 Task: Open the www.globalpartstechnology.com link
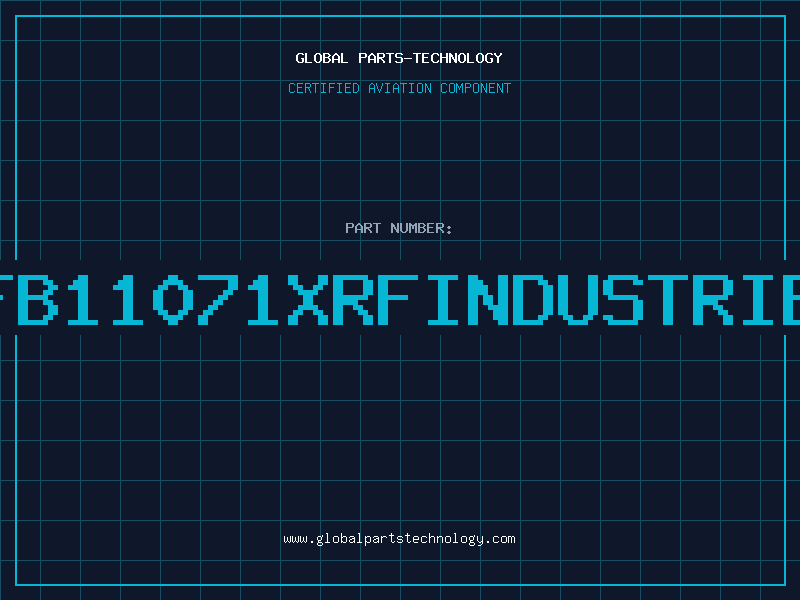coord(399,539)
